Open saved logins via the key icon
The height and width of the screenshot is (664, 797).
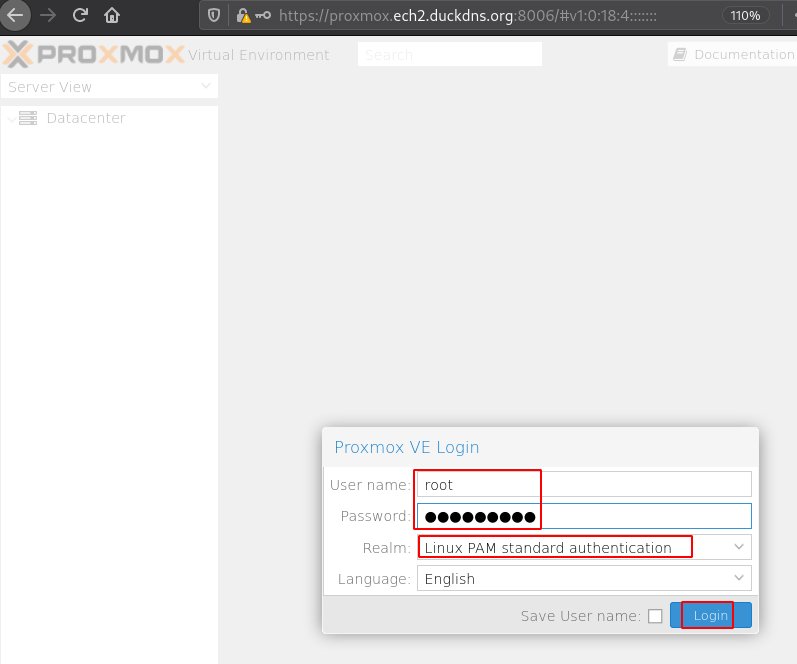[x=263, y=15]
